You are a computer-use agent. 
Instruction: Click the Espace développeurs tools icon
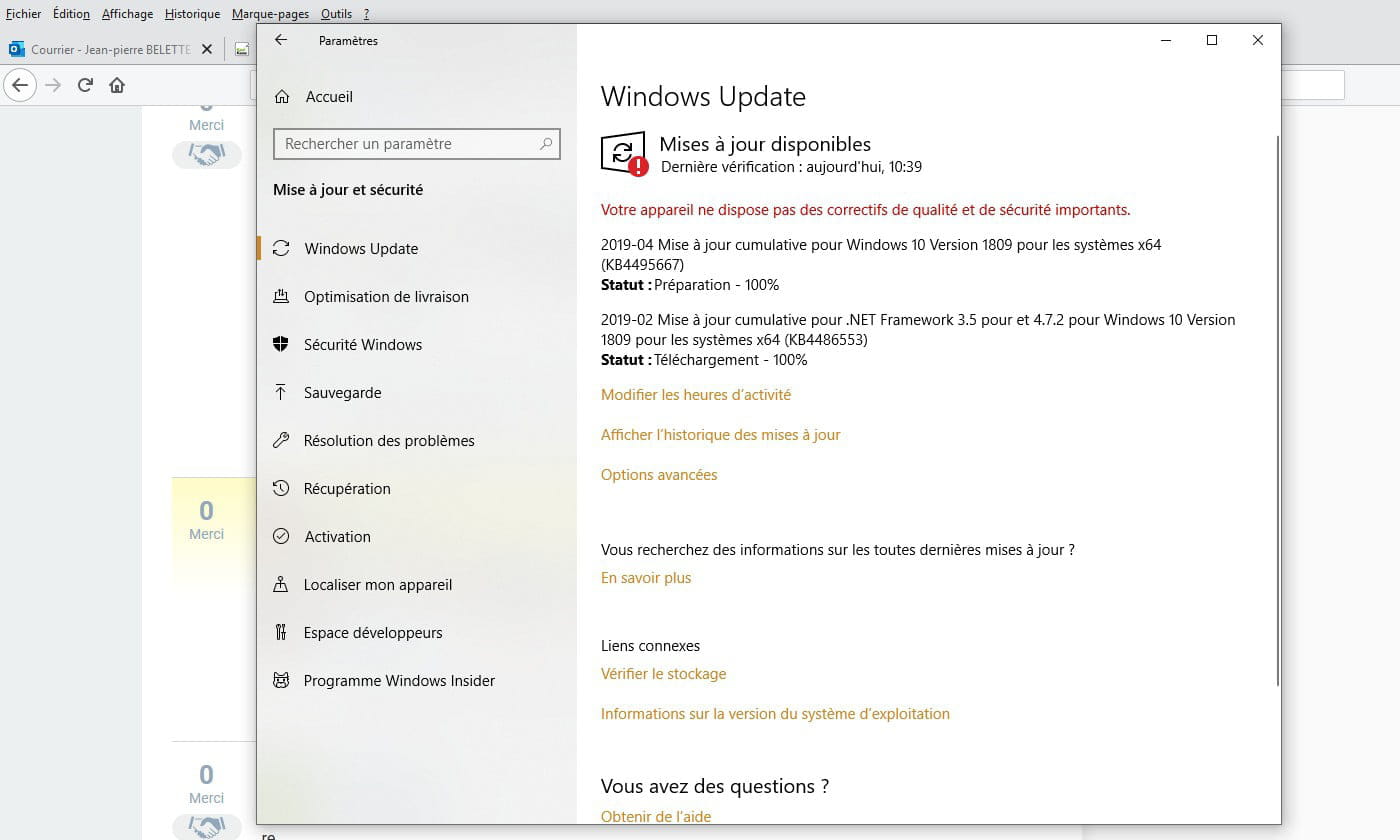pyautogui.click(x=281, y=632)
